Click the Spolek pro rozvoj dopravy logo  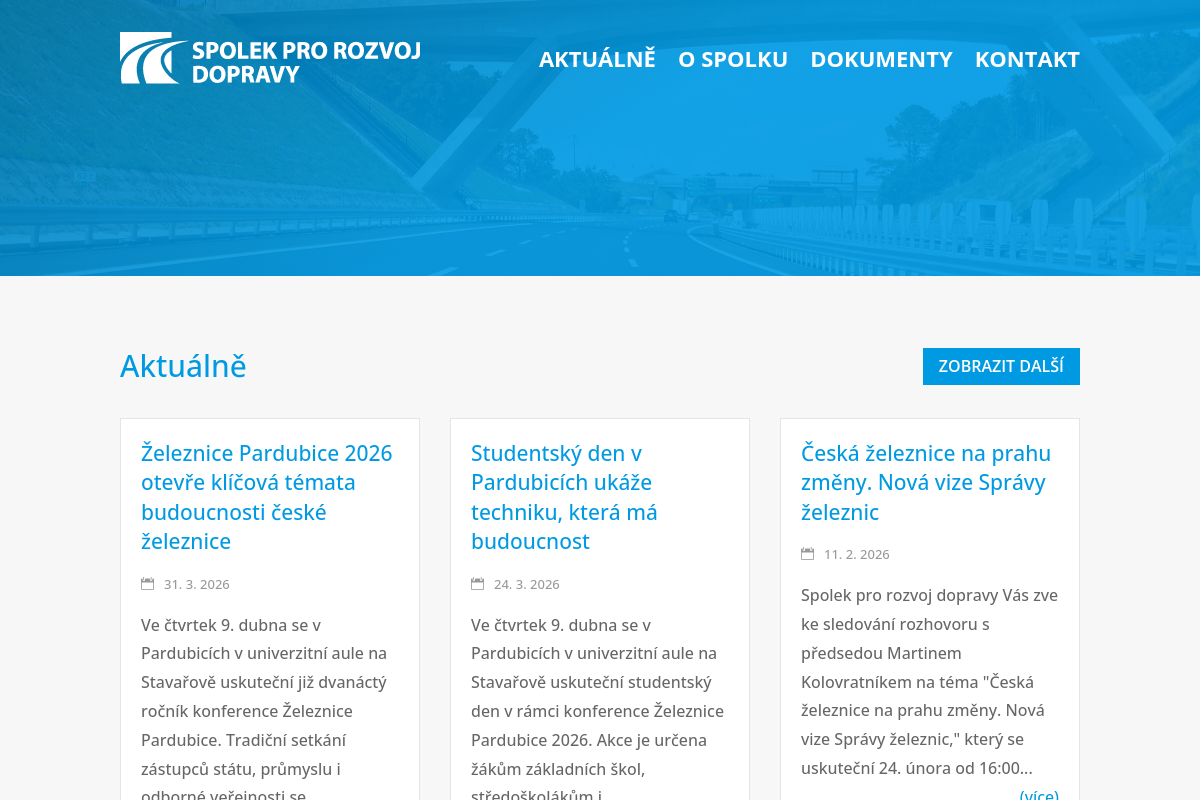click(270, 59)
